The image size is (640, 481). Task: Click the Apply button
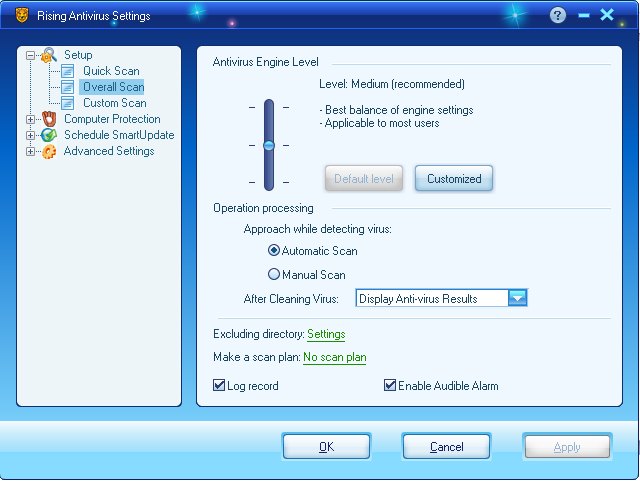tap(567, 447)
